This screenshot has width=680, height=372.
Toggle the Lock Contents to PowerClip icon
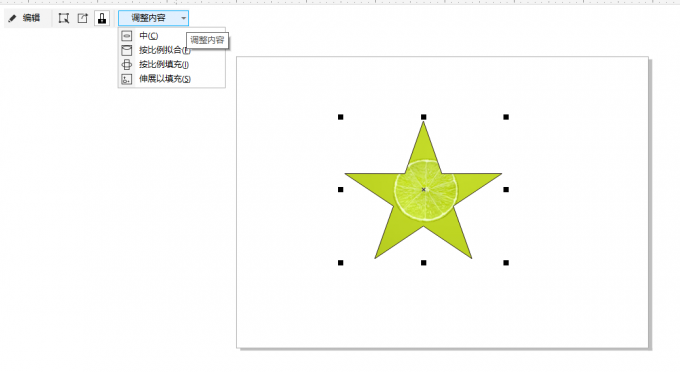pos(102,18)
